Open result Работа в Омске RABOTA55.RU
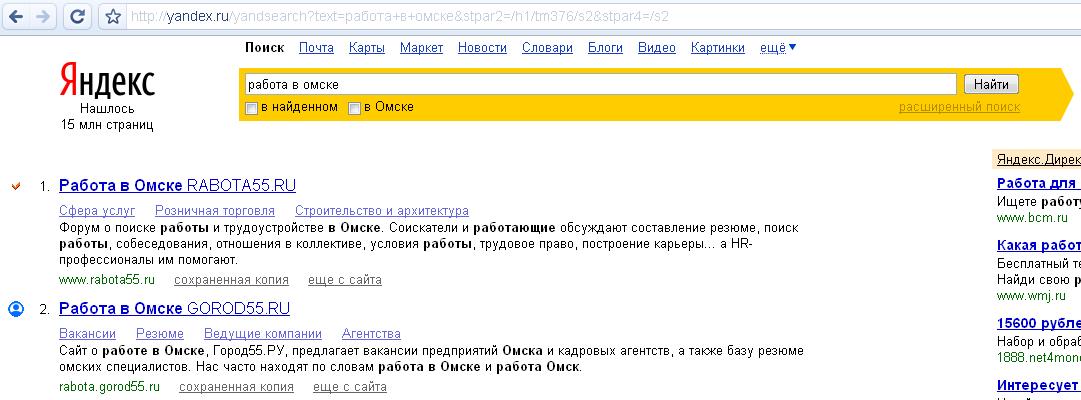This screenshot has height=400, width=1081. (177, 186)
